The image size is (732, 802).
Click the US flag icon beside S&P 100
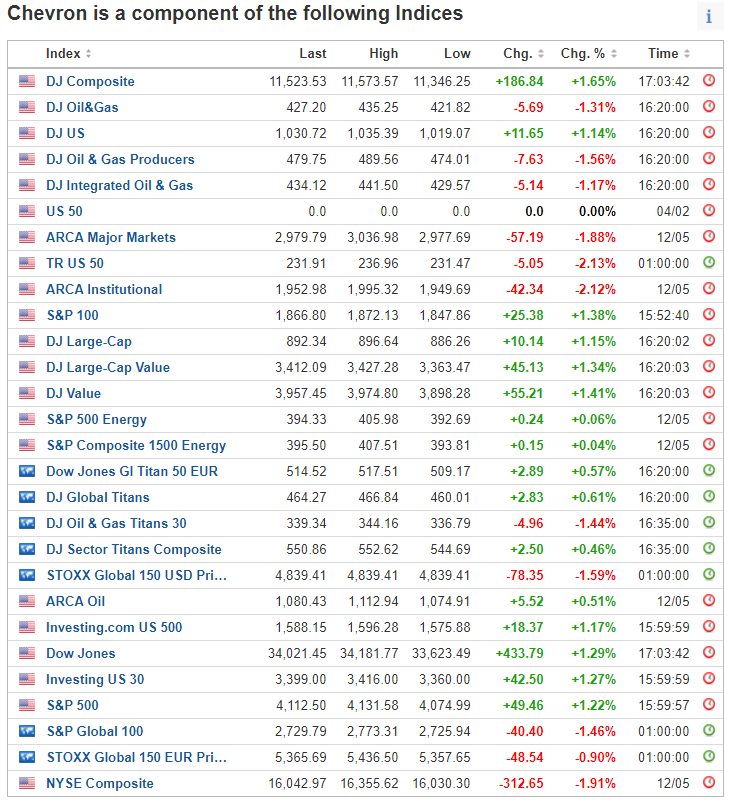26,315
